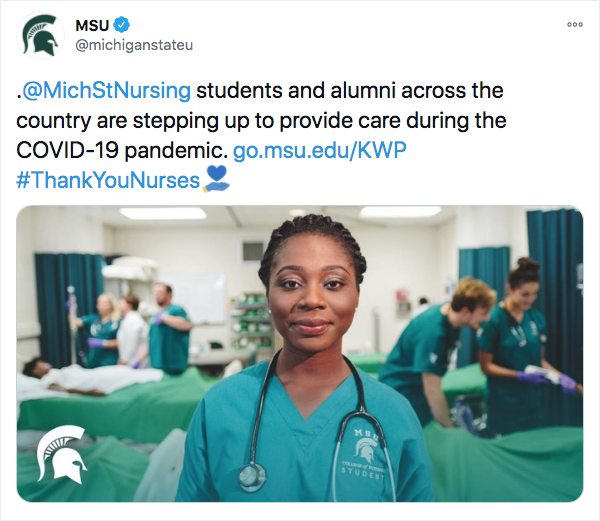Click the MSU logo on the nurse's scrubs
Image resolution: width=600 pixels, height=521 pixels.
371,447
